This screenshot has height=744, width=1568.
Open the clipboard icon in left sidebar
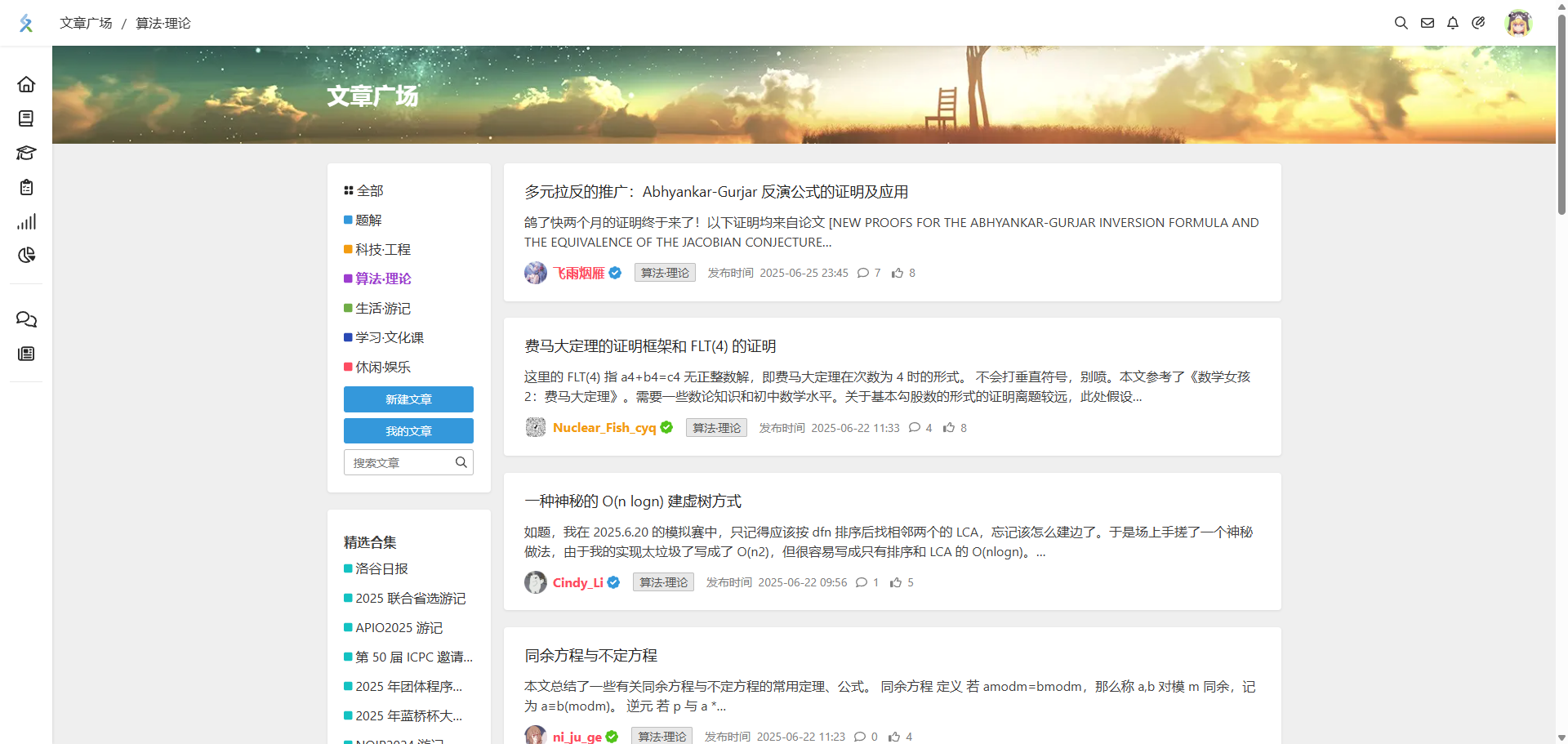[x=26, y=187]
